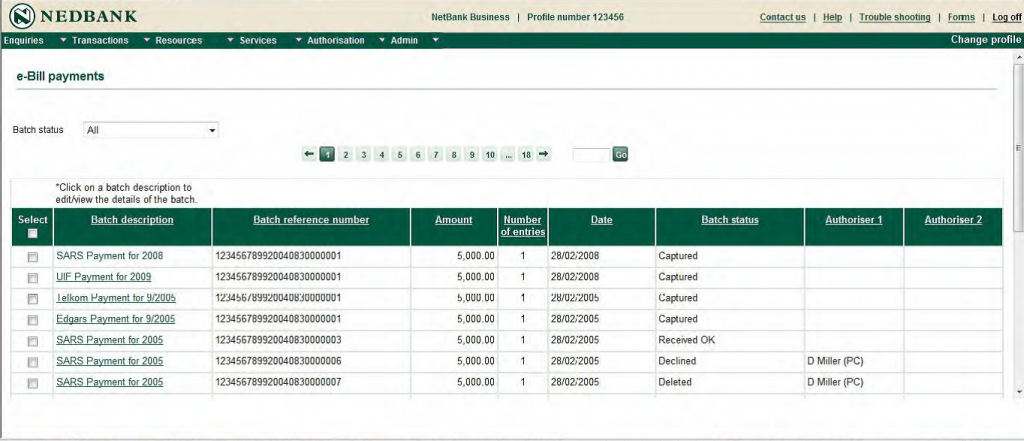Screen dimensions: 1024x441
Task: Click the pagination ellipsis button
Action: tap(508, 155)
